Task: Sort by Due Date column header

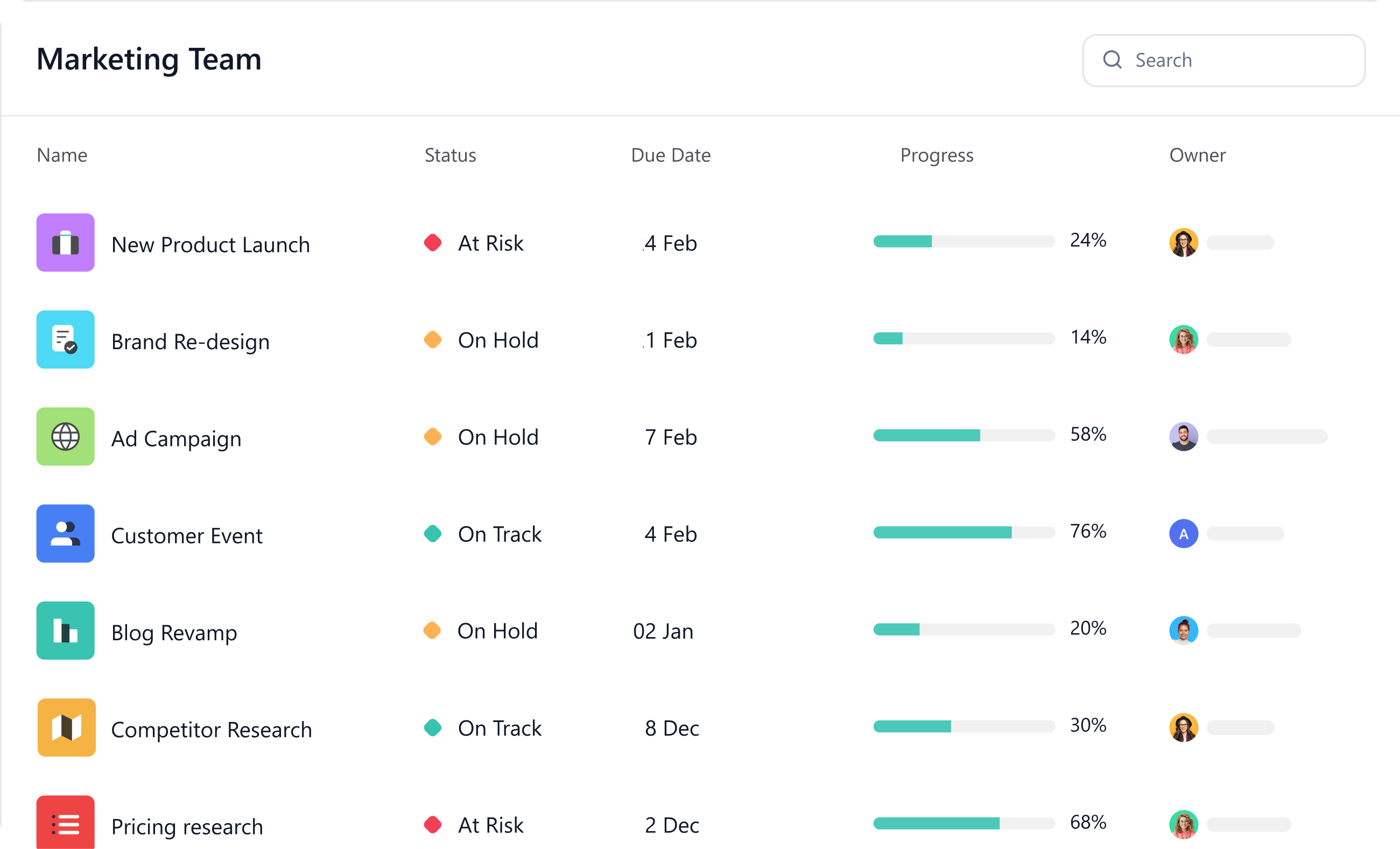Action: [x=671, y=155]
